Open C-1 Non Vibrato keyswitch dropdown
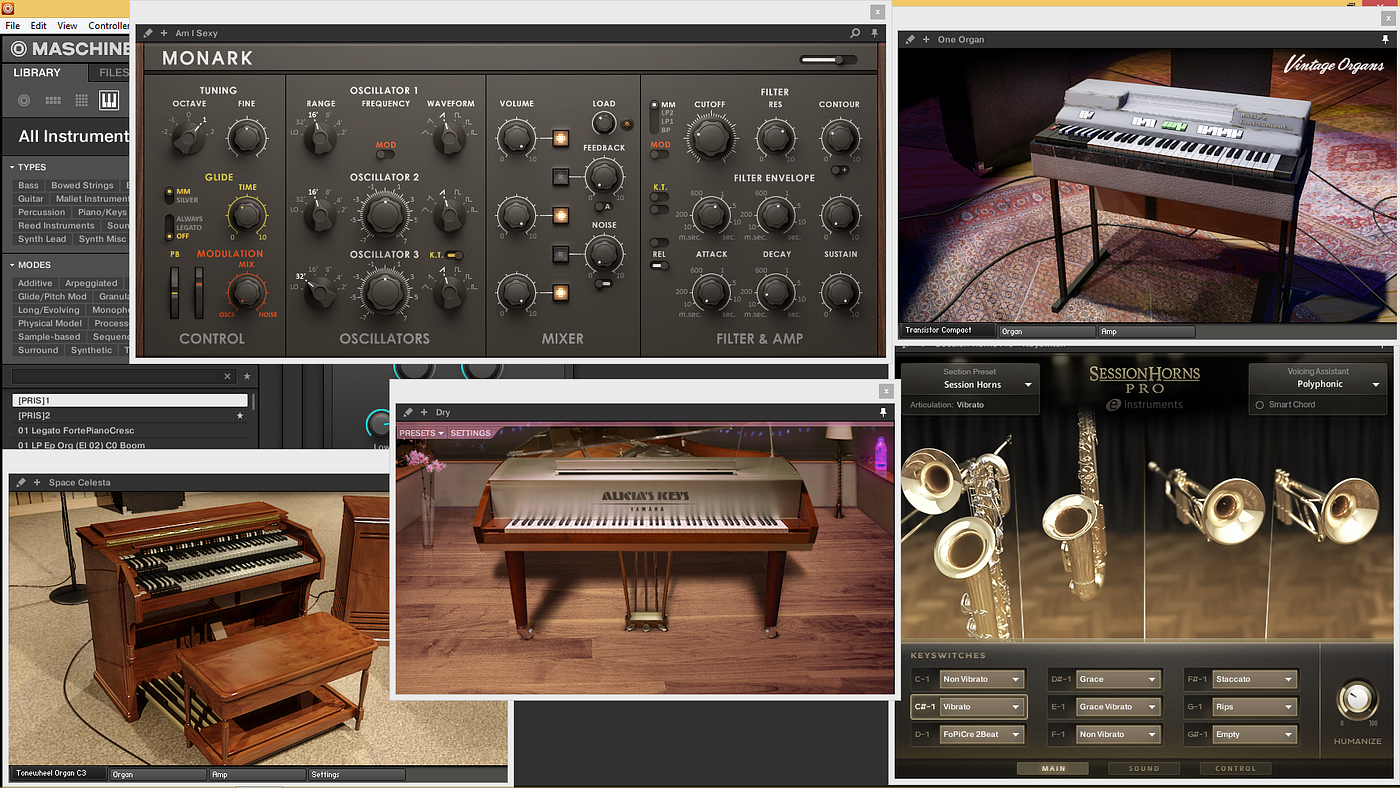This screenshot has height=788, width=1400. [982, 679]
